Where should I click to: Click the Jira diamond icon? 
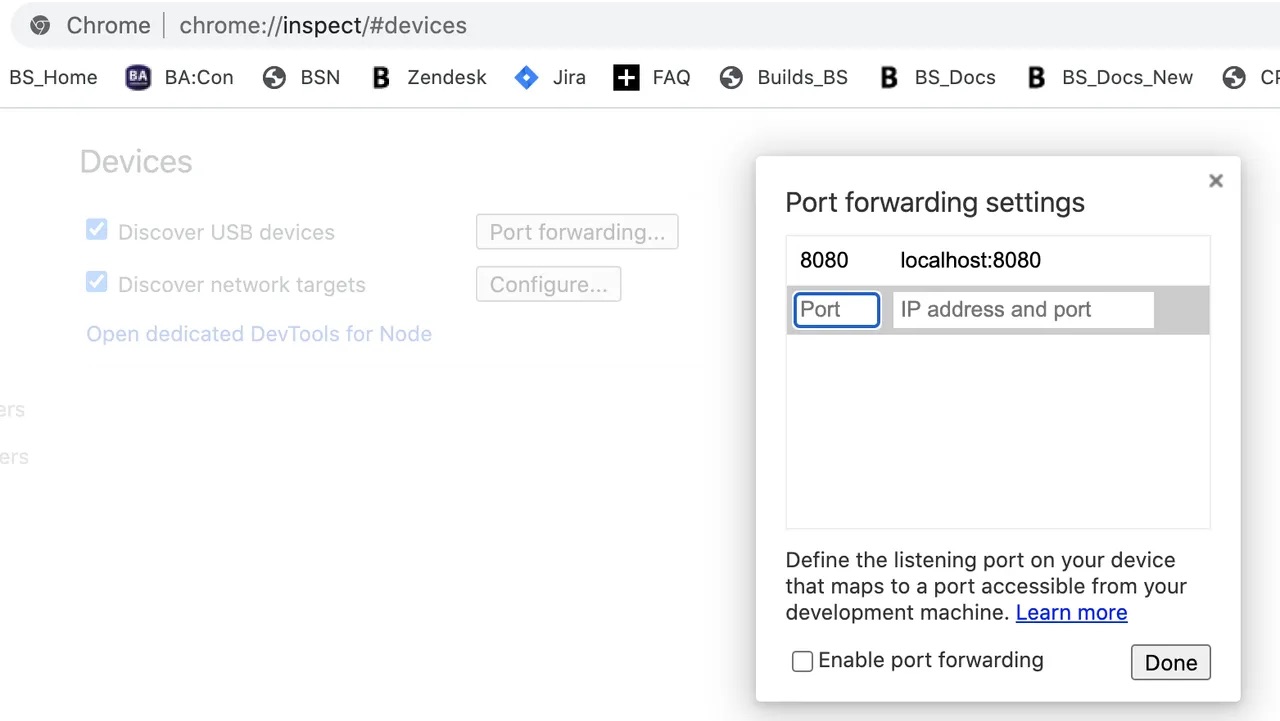(x=526, y=77)
